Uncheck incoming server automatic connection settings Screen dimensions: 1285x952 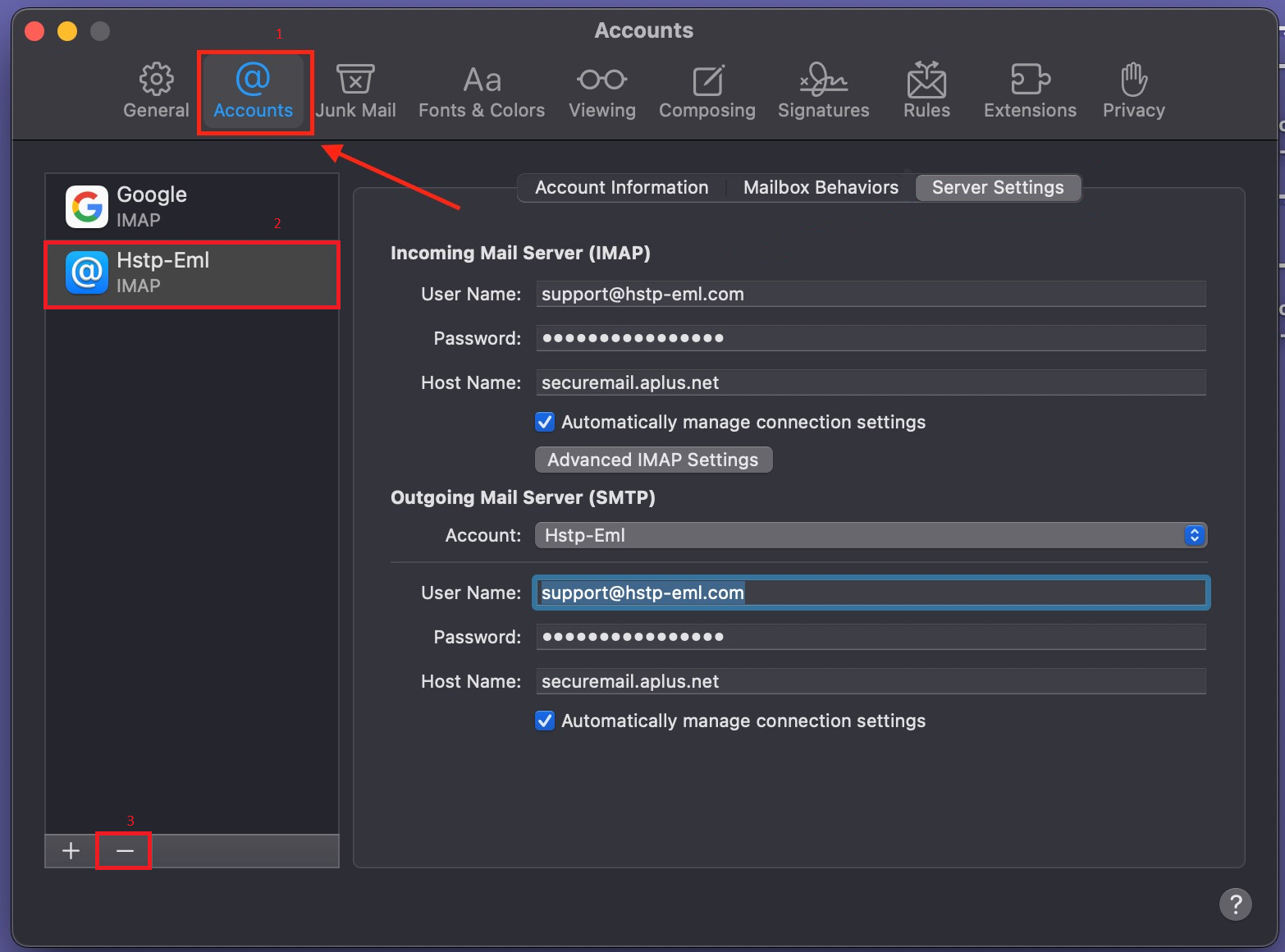545,422
